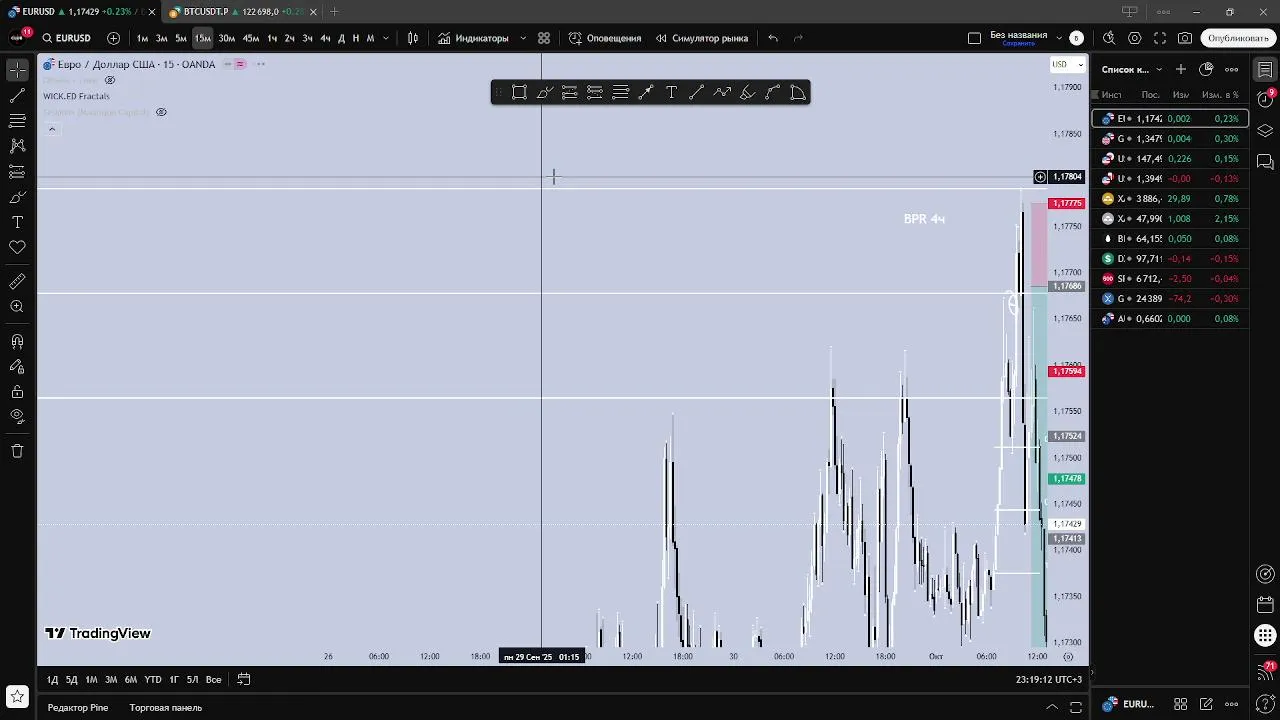Screen dimensions: 1280x720
Task: Open the alerts clock icon in right sidebar
Action: pyautogui.click(x=1265, y=100)
